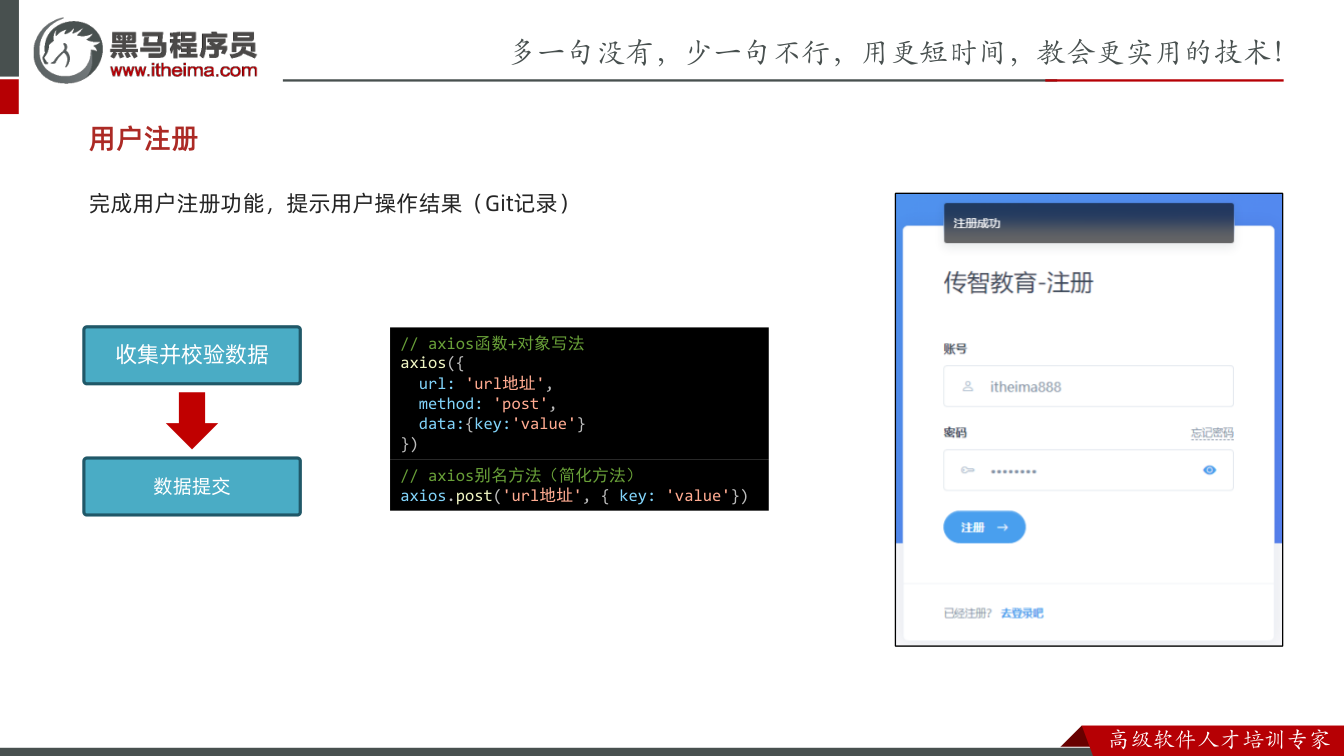Click the itheima horse logo icon
1344x756 pixels.
click(68, 50)
